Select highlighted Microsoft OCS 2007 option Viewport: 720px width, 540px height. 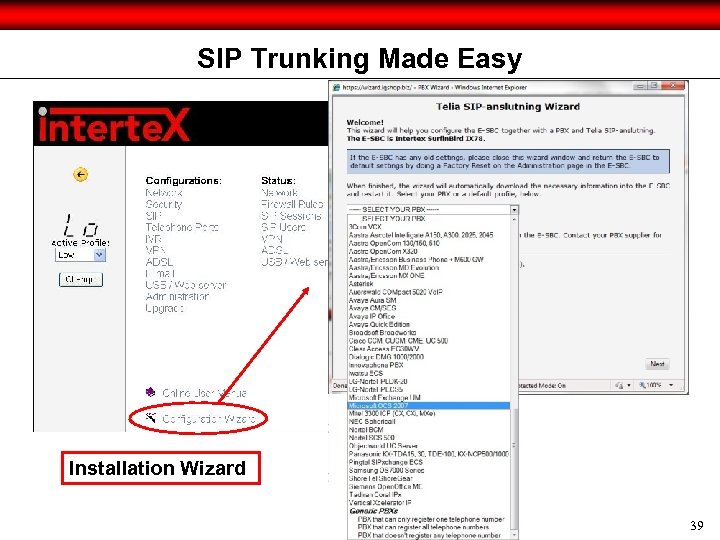click(x=429, y=405)
